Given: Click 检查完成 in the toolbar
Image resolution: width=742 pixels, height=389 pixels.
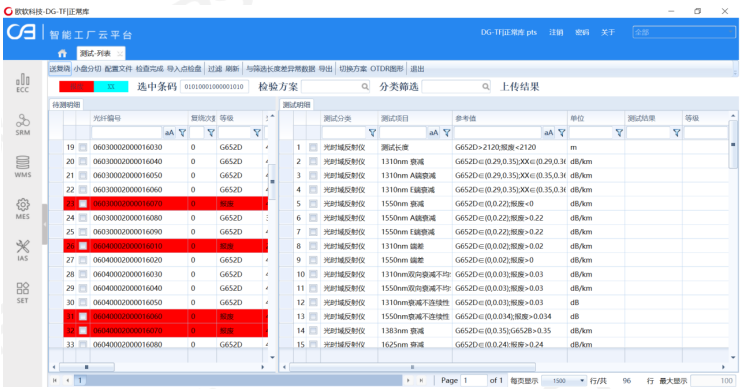Looking at the screenshot, I should point(150,69).
